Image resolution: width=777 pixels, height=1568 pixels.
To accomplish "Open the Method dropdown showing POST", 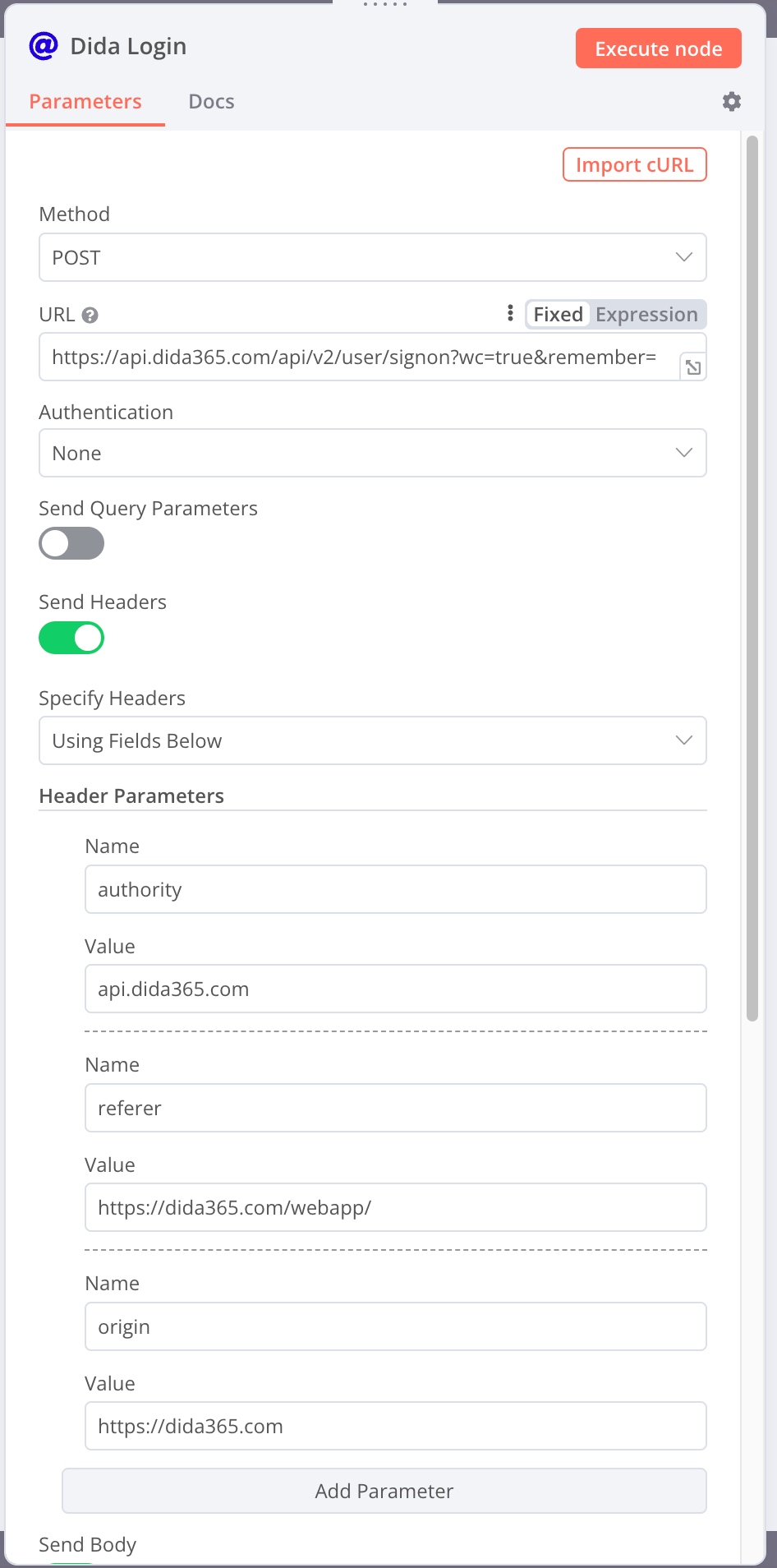I will (x=372, y=257).
